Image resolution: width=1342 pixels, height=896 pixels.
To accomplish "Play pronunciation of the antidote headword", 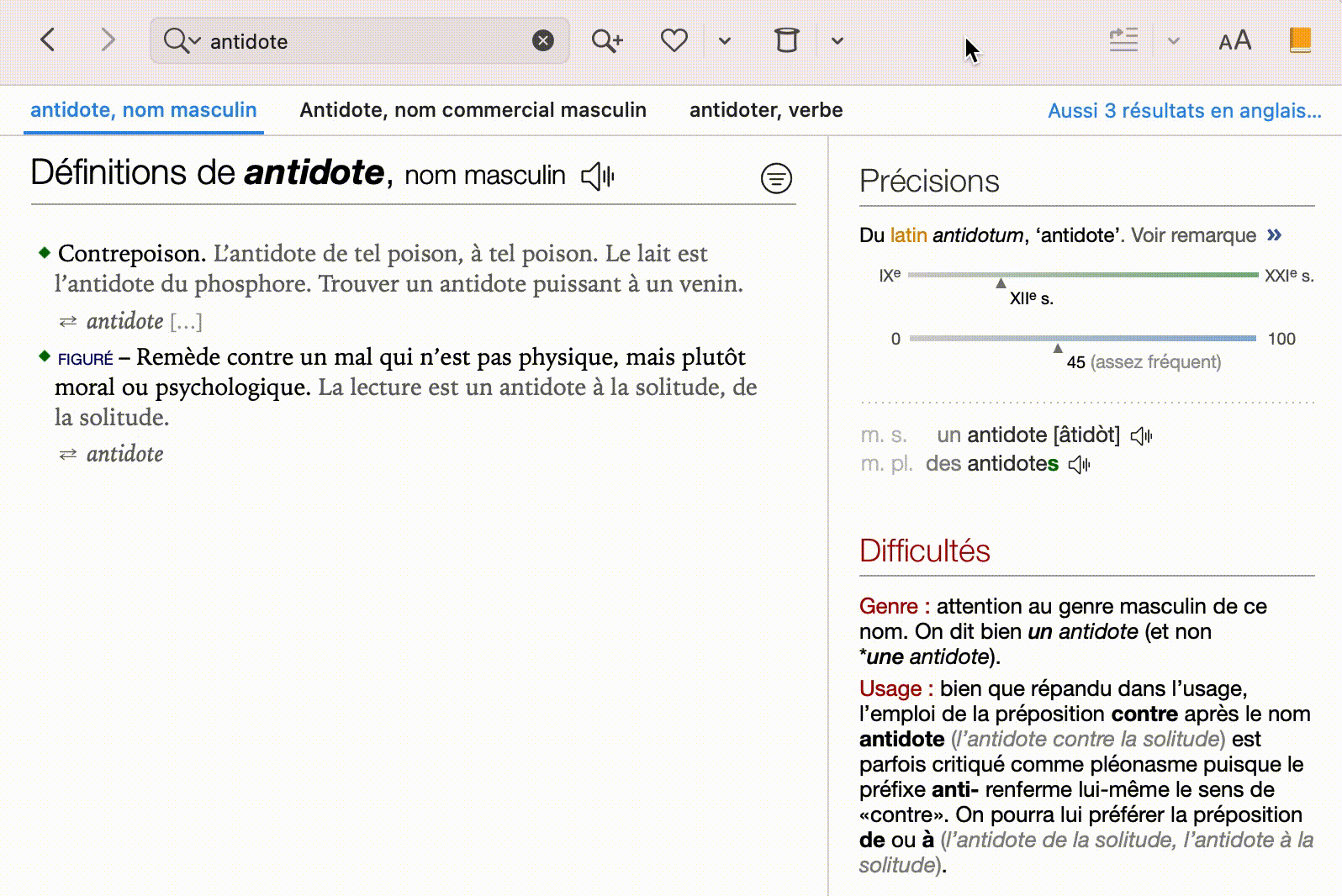I will click(x=598, y=176).
